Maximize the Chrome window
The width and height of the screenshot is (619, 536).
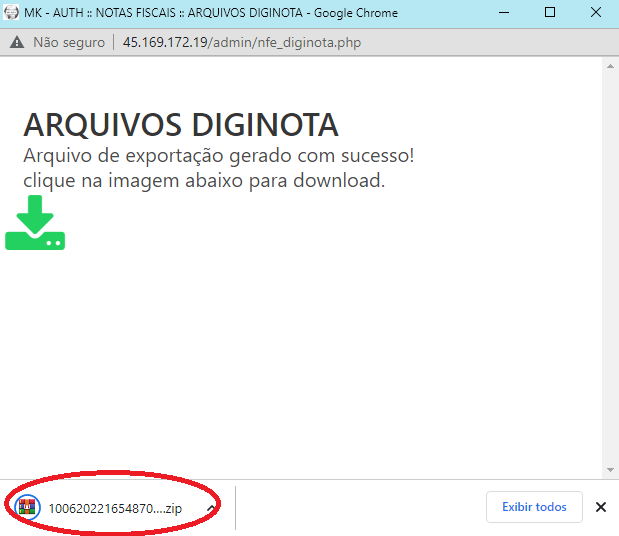[x=550, y=12]
